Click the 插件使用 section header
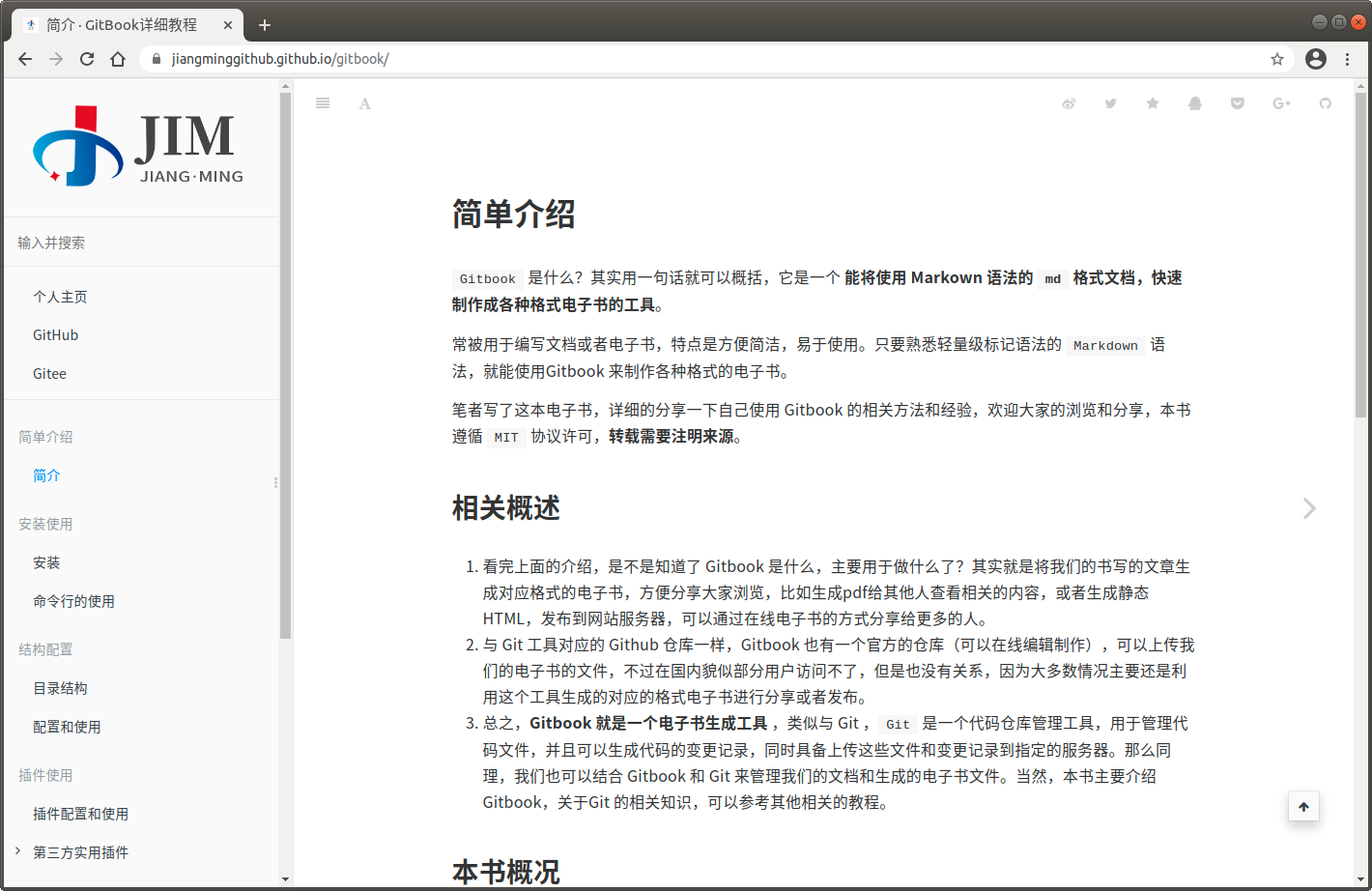This screenshot has width=1372, height=891. (45, 775)
